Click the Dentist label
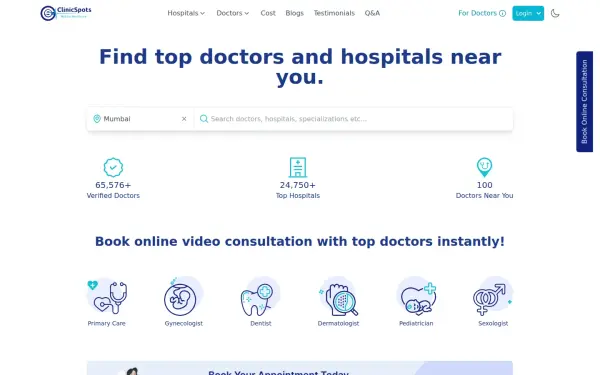 tap(261, 323)
